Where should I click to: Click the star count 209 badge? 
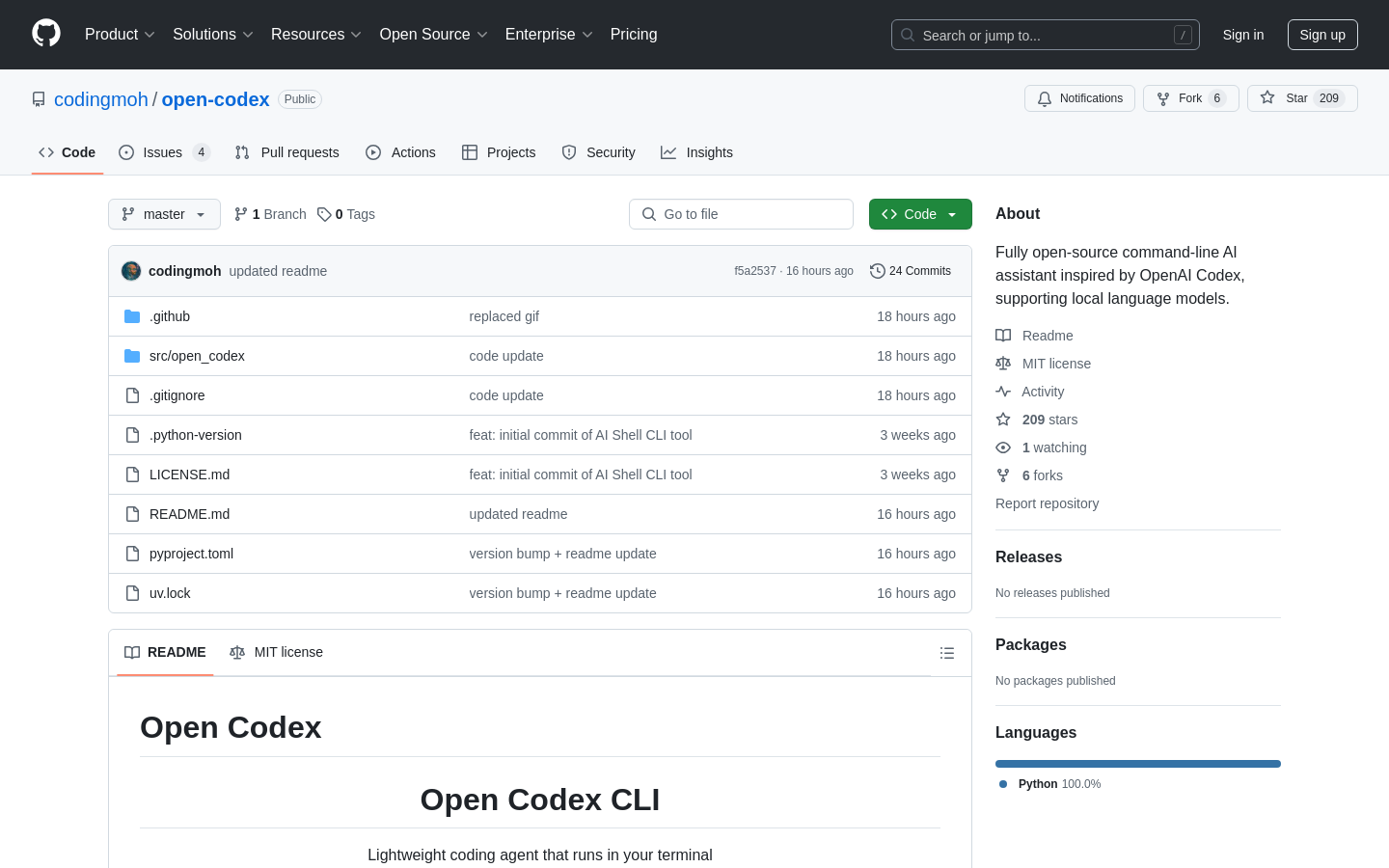[x=1329, y=98]
